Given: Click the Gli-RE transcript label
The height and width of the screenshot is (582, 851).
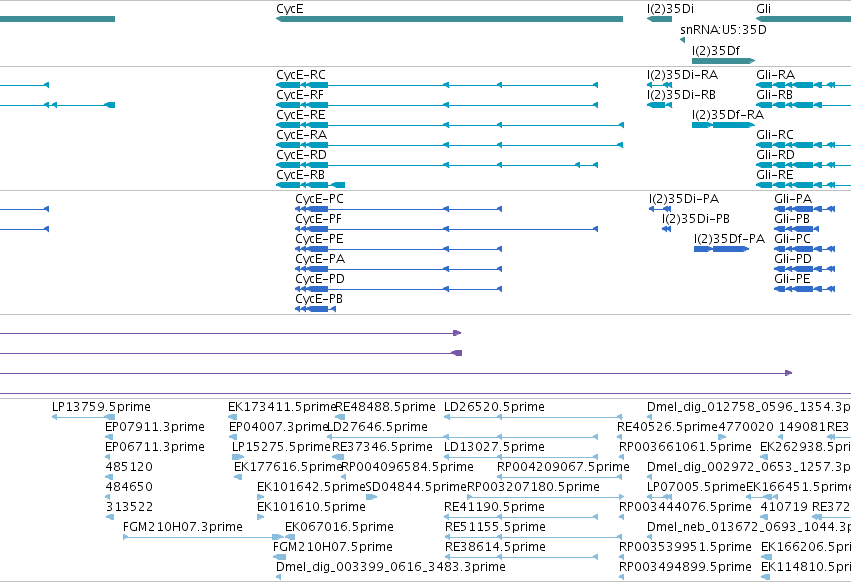Looking at the screenshot, I should pos(774,175).
